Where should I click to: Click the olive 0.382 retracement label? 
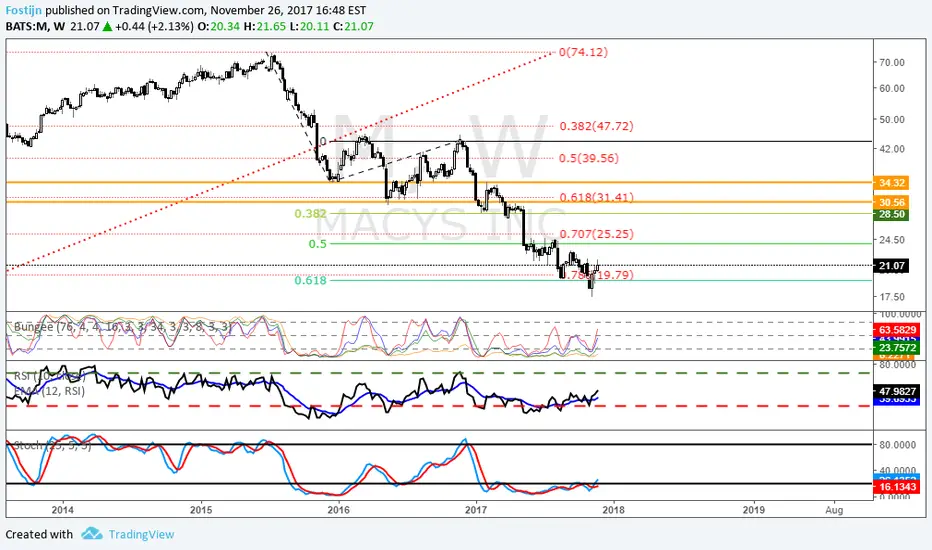coord(311,213)
